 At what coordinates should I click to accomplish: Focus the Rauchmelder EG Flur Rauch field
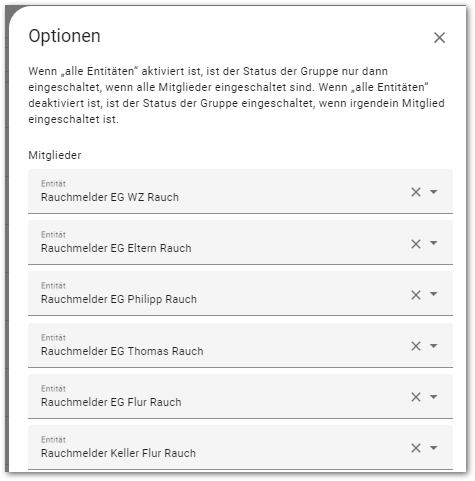point(240,396)
